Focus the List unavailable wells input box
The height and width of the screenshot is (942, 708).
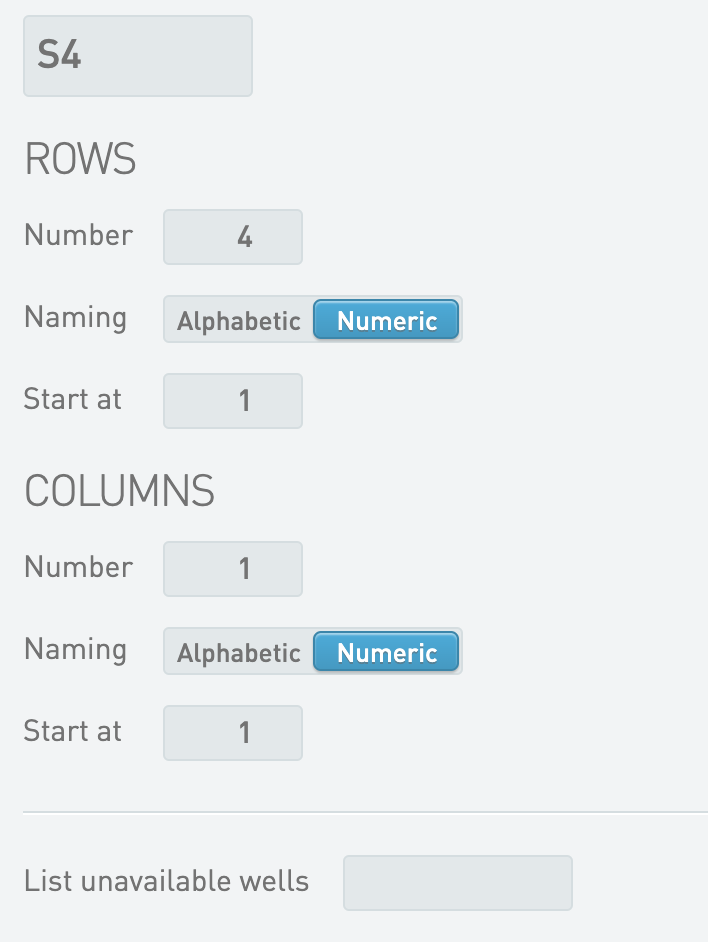point(458,883)
